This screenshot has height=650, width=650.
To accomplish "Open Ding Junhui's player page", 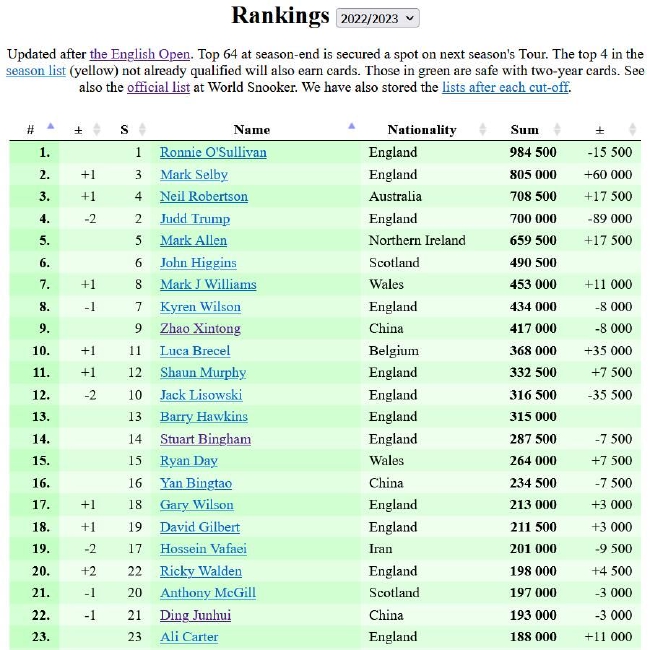I will [x=195, y=615].
